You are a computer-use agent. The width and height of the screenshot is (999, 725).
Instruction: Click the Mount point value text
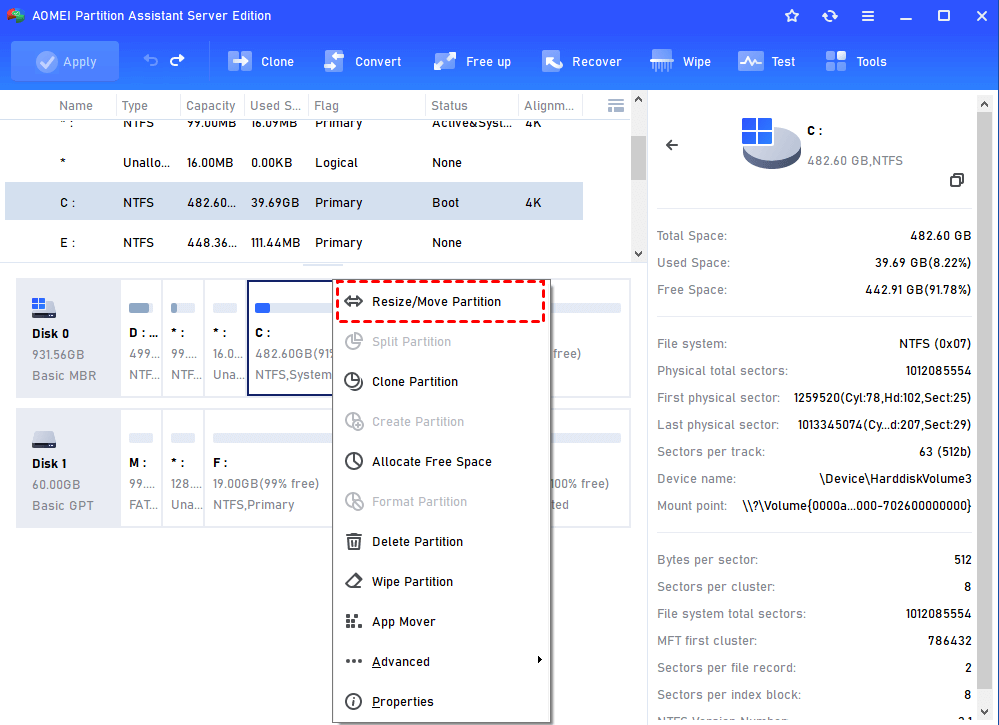coord(856,506)
